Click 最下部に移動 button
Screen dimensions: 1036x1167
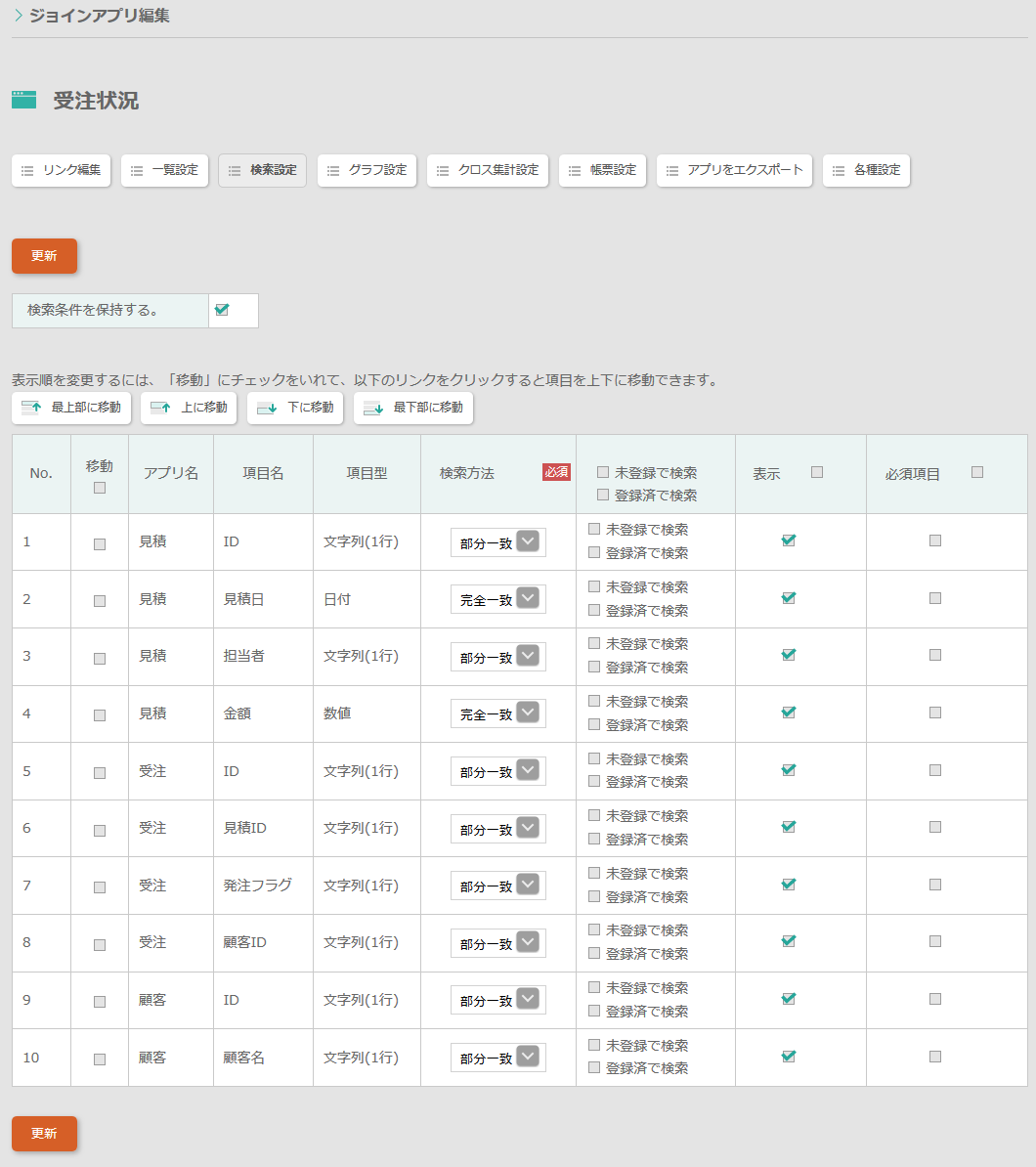pos(413,408)
